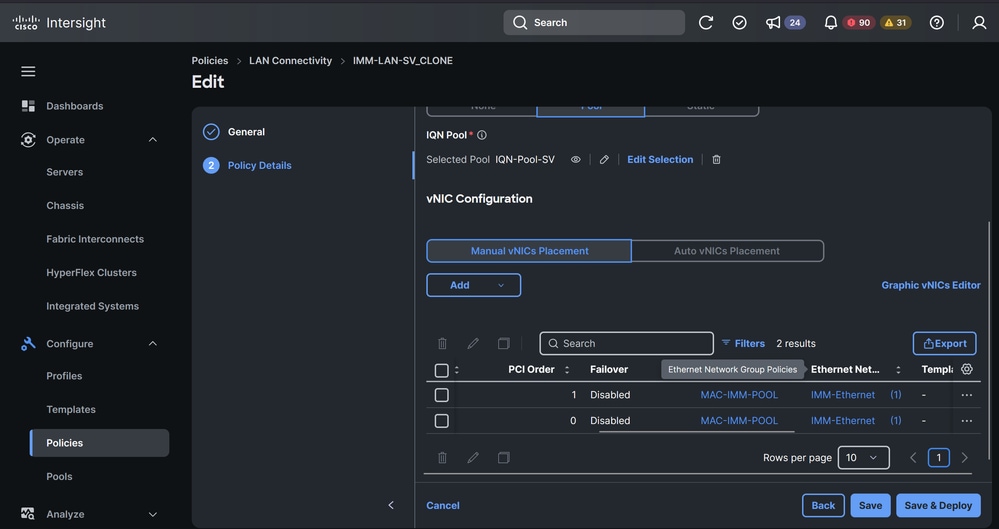Go to the next table page
The image size is (999, 529).
point(964,458)
